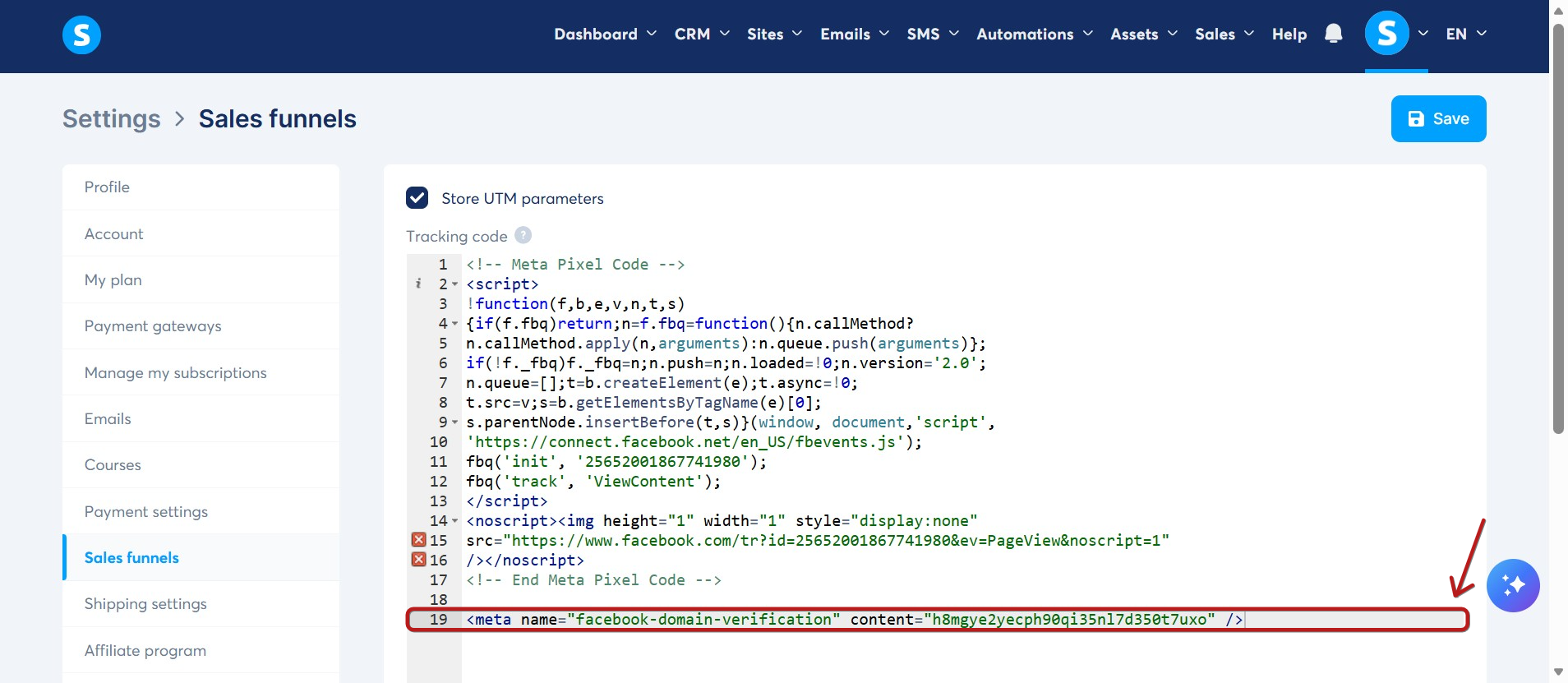
Task: Click the fbq track ViewContent line
Action: (593, 482)
